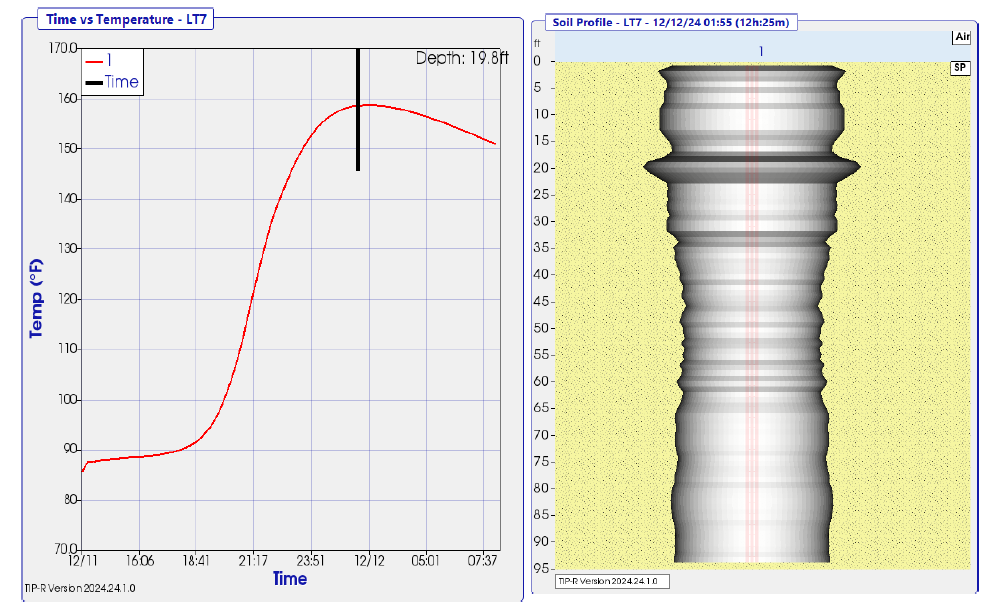1005x611 pixels.
Task: Click the ft unit label above the depth scale
Action: (x=537, y=43)
